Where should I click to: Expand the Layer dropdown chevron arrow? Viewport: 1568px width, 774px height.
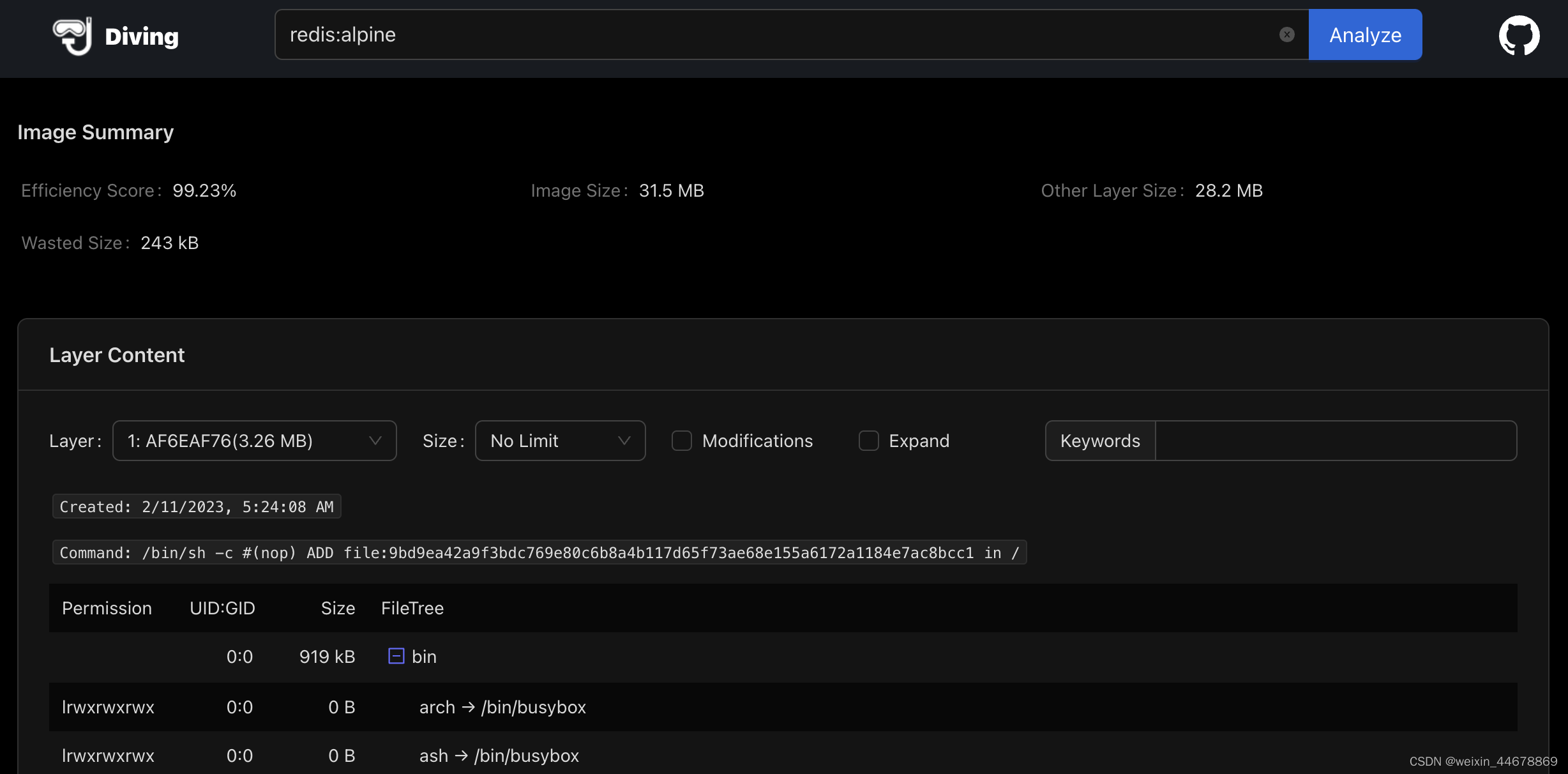pyautogui.click(x=375, y=441)
